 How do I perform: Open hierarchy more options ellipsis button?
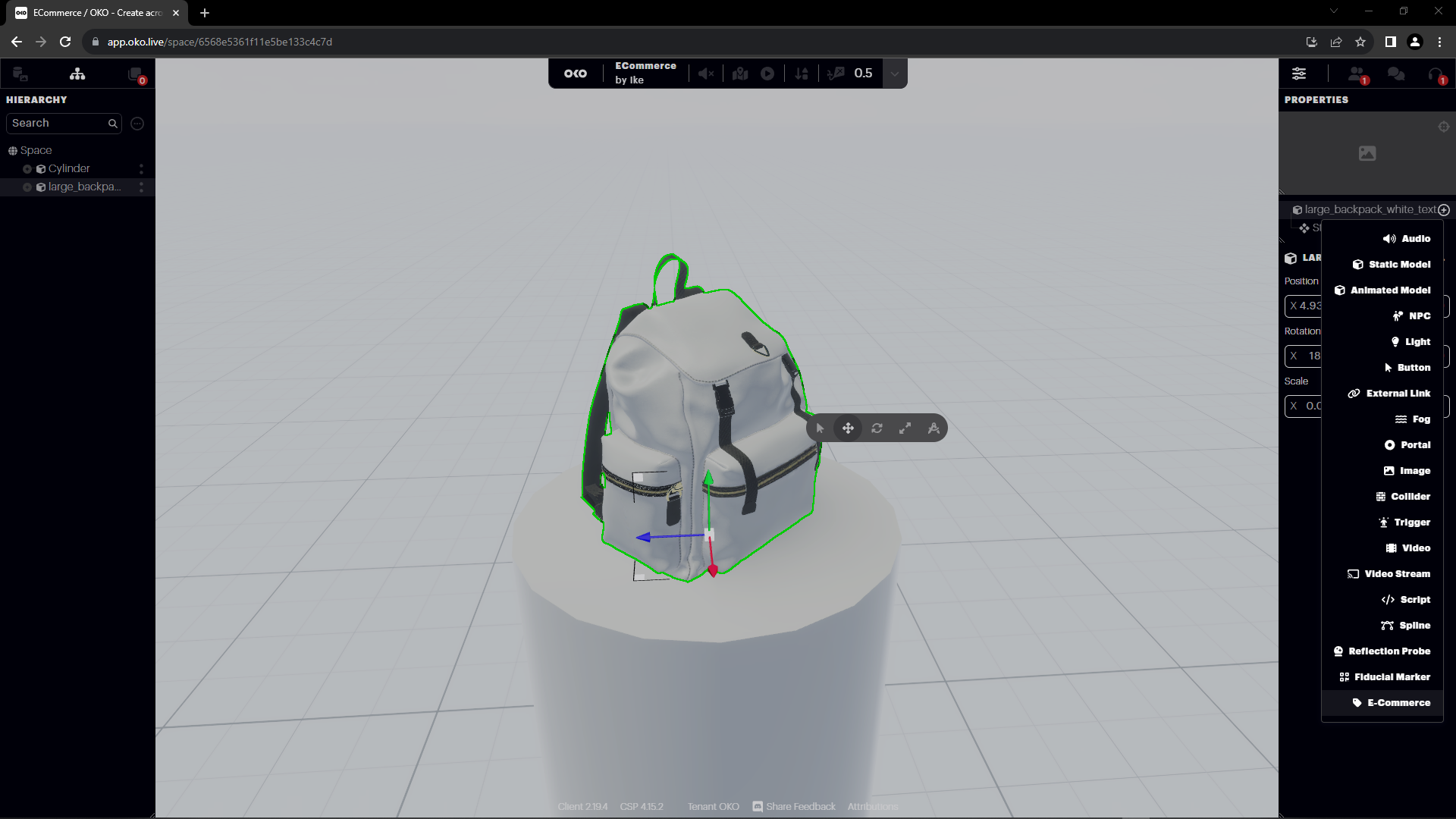(x=137, y=124)
